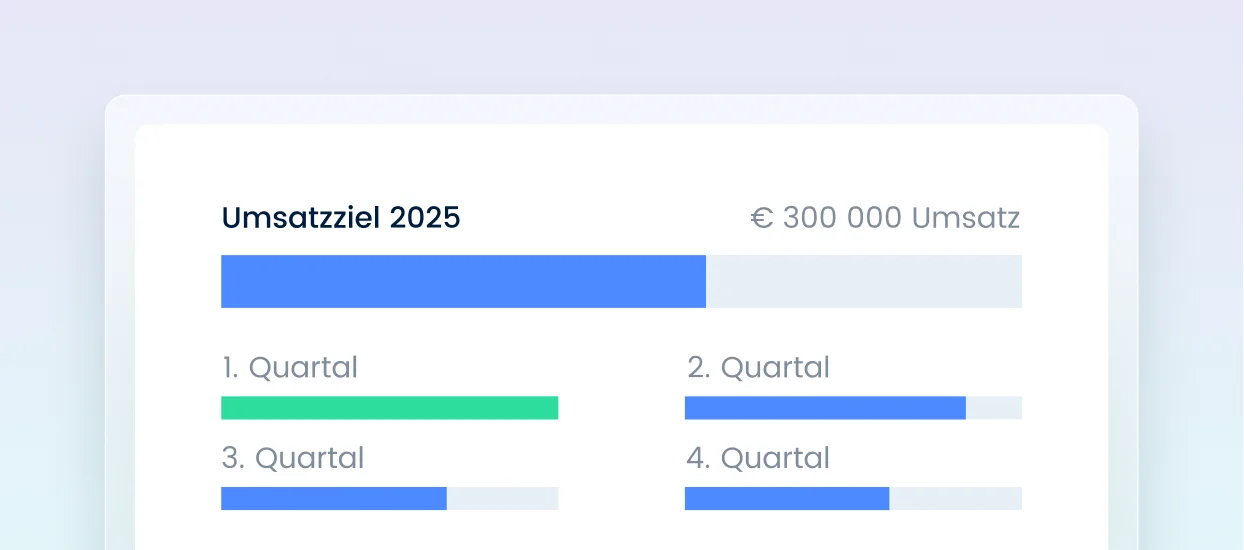Click the blue filled part of the 4. Quartal bar

pos(787,498)
